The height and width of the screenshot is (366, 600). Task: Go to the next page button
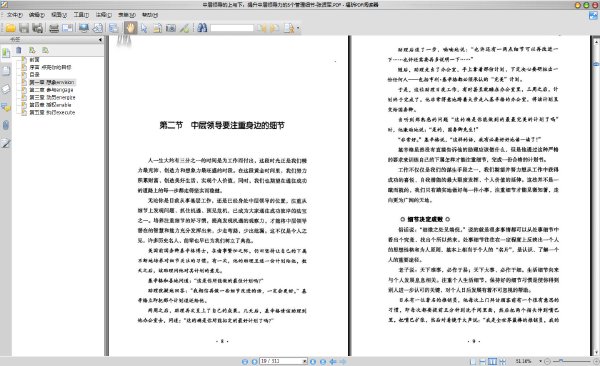(313, 361)
